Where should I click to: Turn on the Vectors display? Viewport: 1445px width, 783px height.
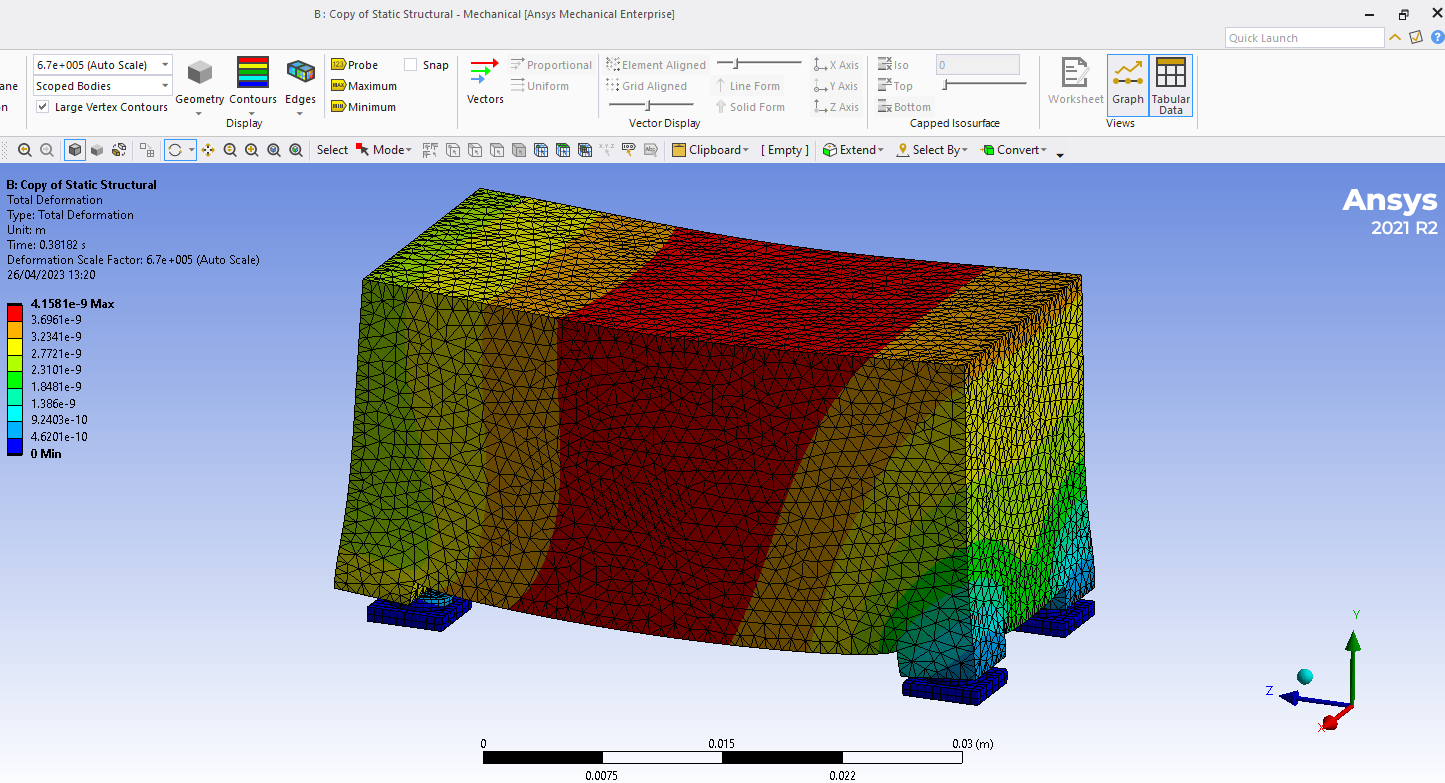point(485,80)
